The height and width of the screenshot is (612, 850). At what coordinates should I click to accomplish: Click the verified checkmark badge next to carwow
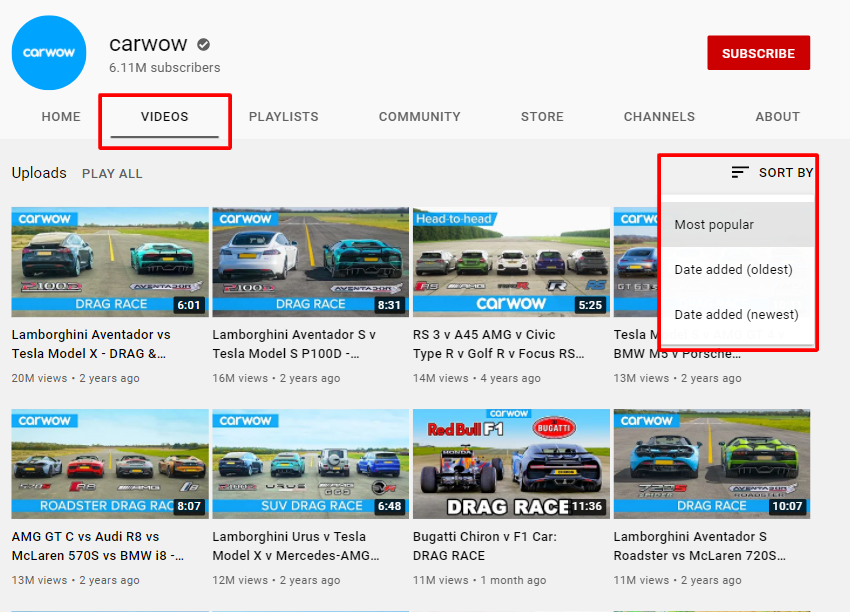pos(204,44)
